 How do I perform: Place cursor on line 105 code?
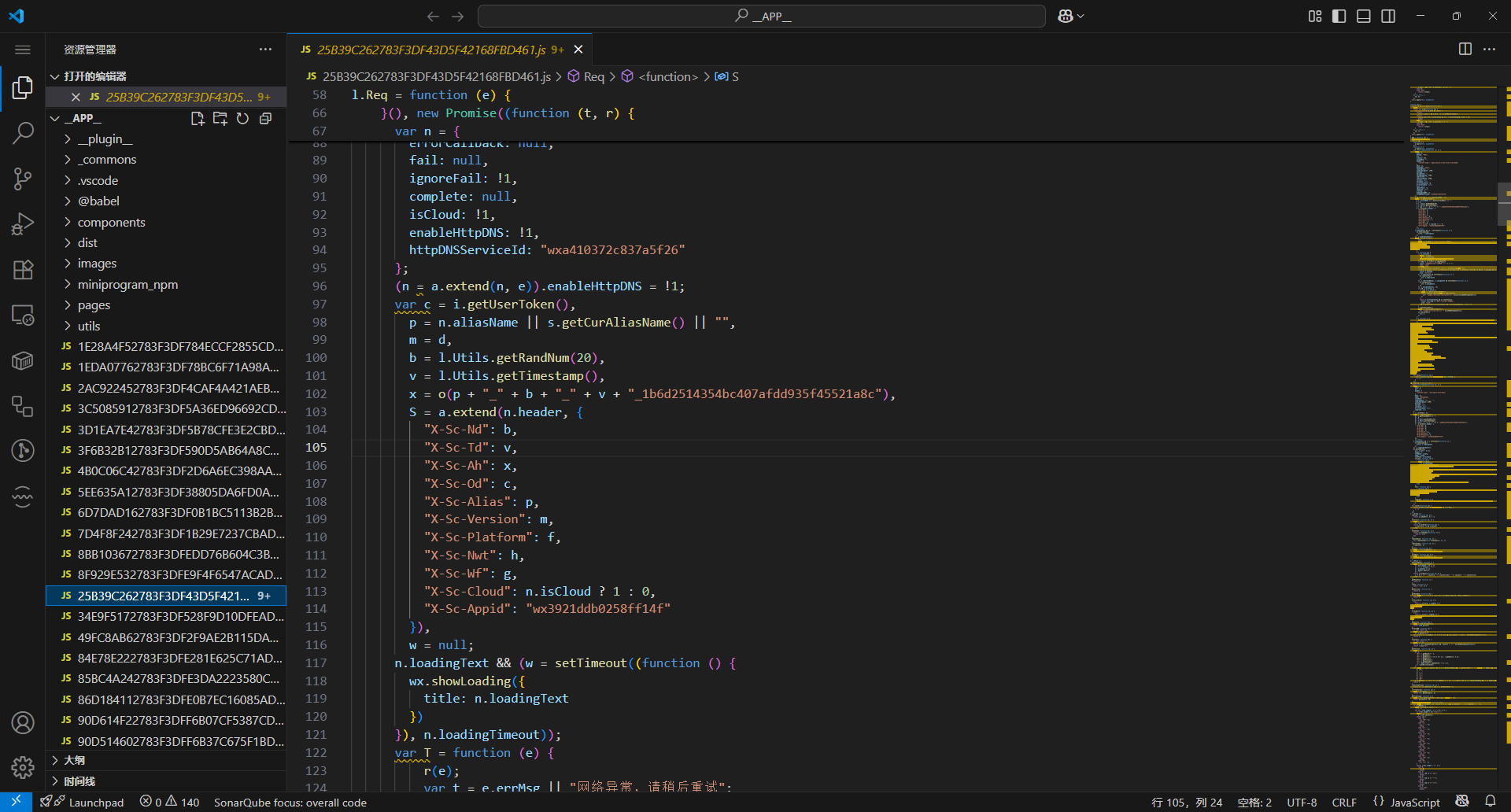tap(470, 447)
